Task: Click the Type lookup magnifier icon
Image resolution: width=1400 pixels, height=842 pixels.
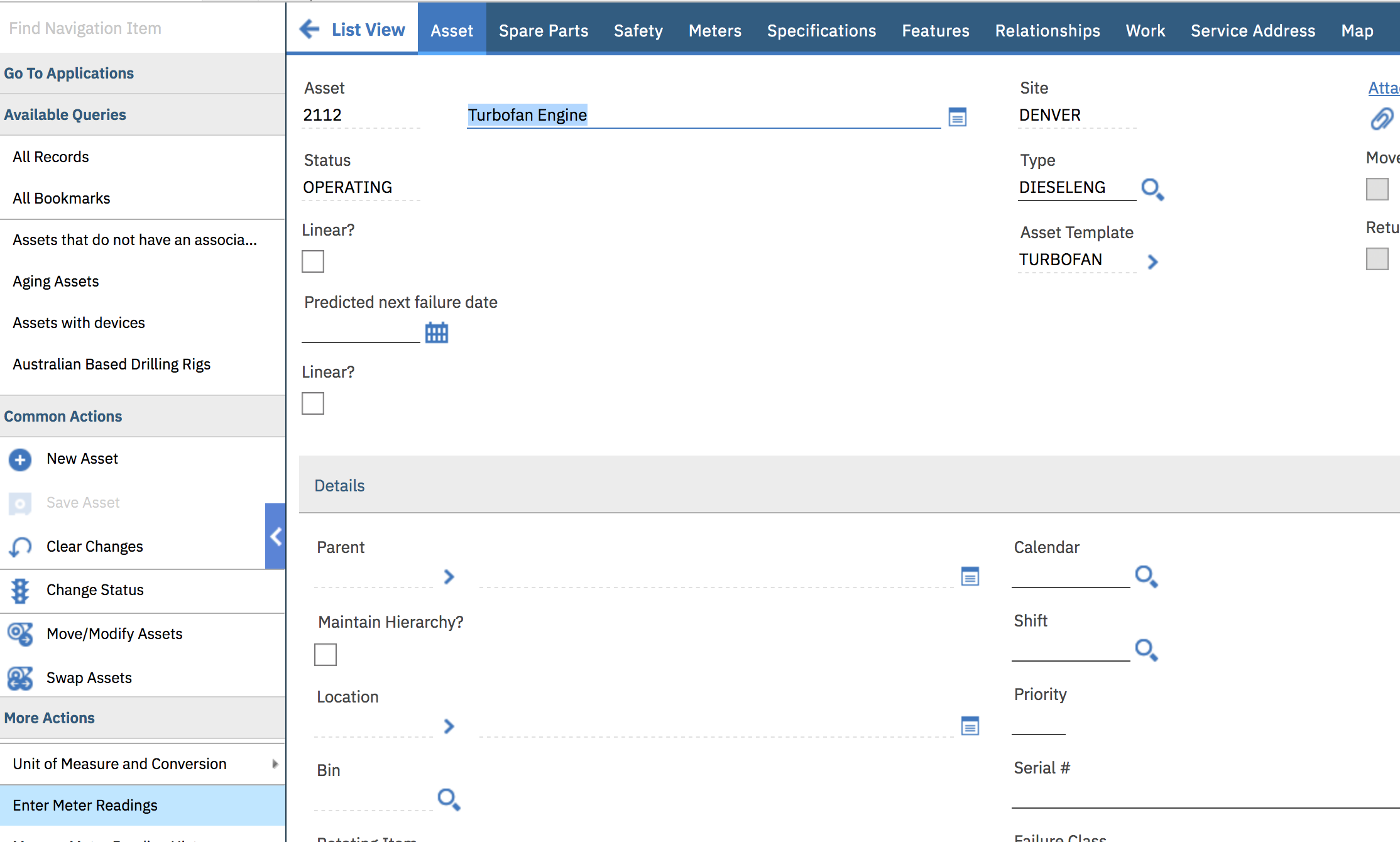Action: pyautogui.click(x=1152, y=189)
